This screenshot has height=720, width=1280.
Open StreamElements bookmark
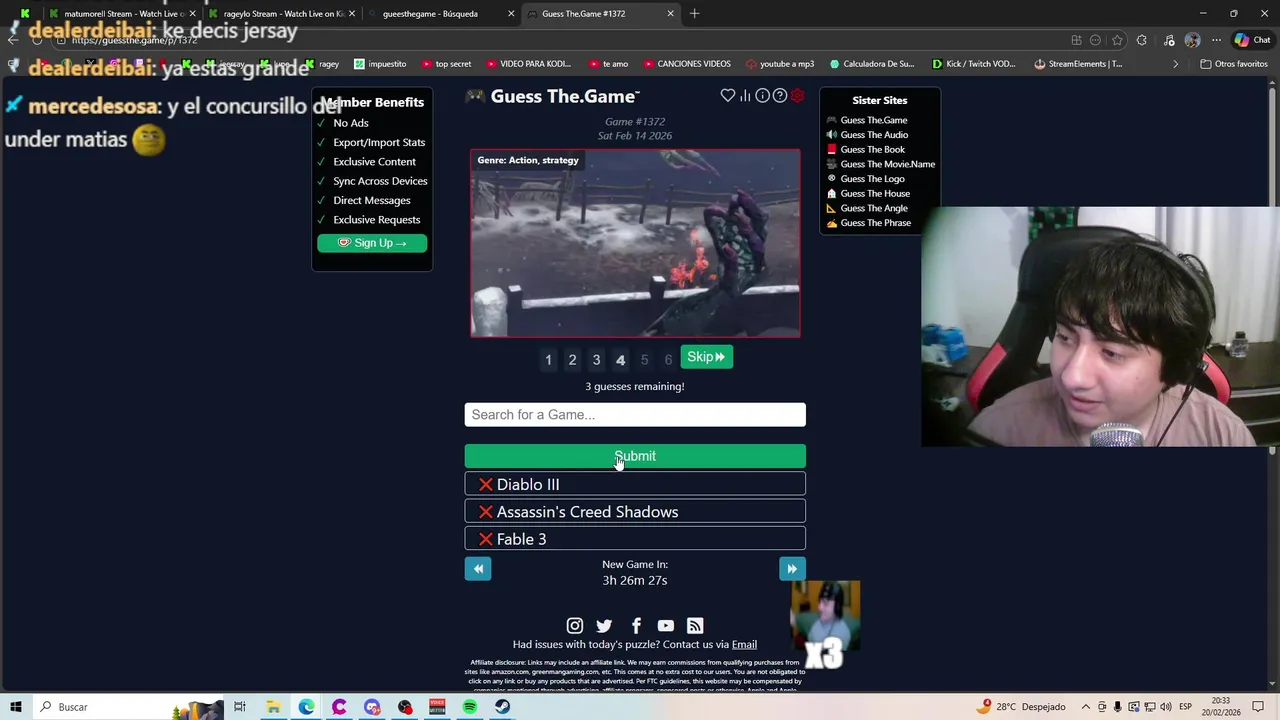tap(1078, 64)
